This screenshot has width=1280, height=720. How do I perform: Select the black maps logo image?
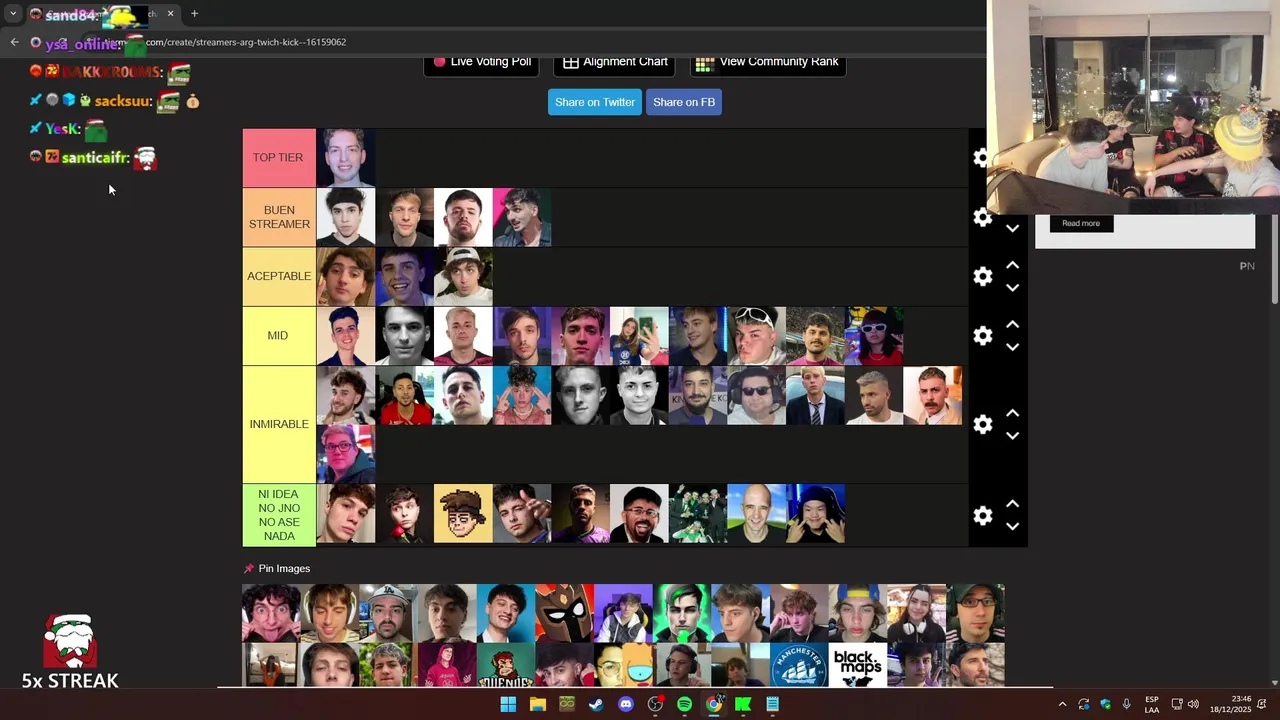point(858,665)
